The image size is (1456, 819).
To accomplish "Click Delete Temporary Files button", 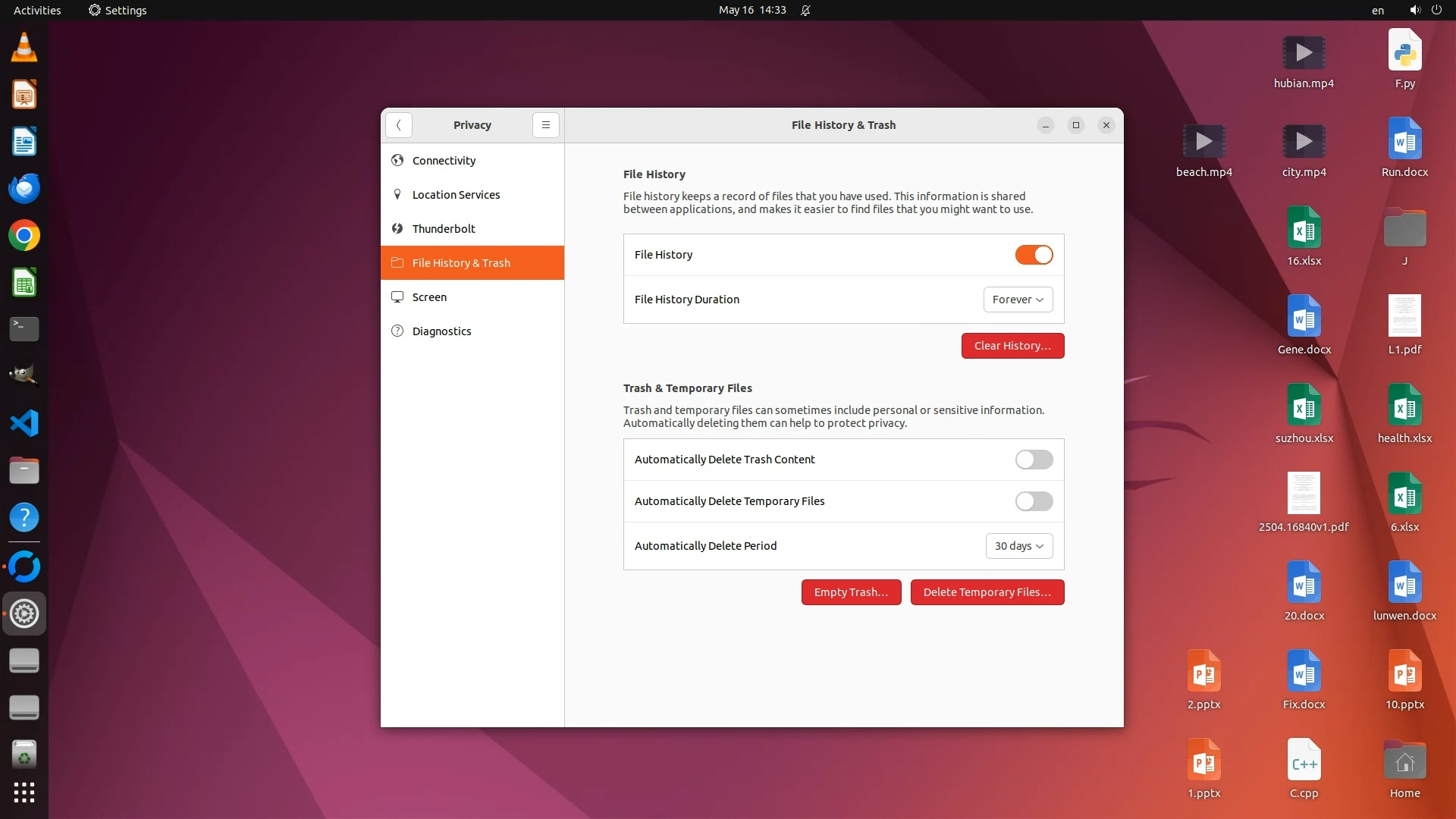I will click(x=987, y=592).
